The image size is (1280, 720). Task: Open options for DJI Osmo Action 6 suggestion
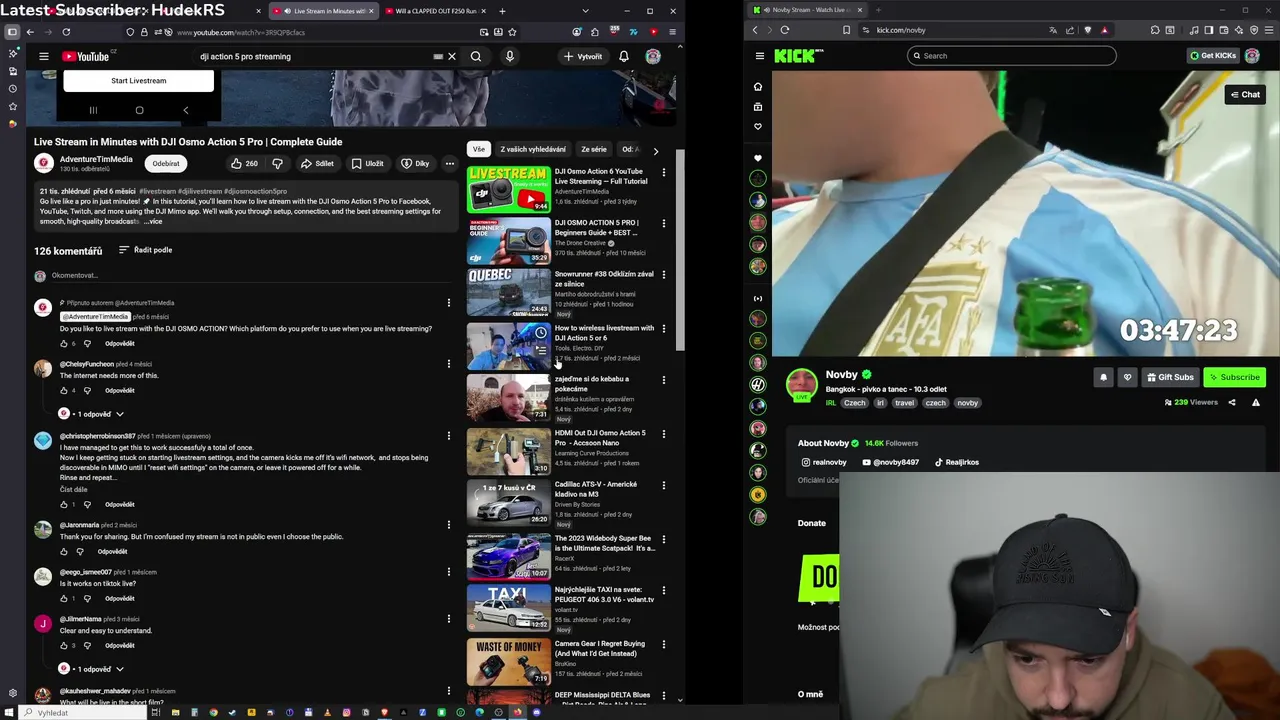coord(663,172)
